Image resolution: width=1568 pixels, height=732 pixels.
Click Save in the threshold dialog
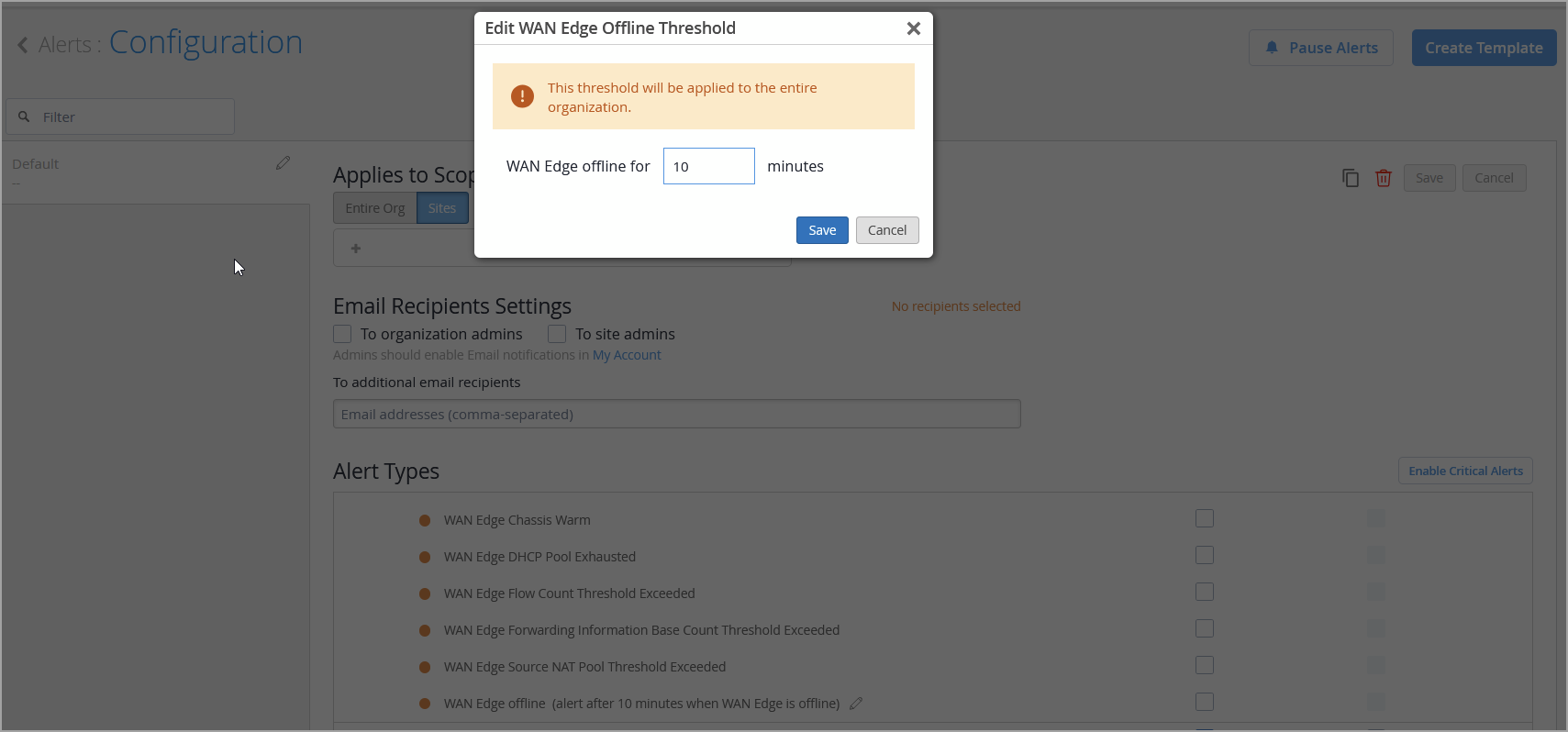(822, 230)
